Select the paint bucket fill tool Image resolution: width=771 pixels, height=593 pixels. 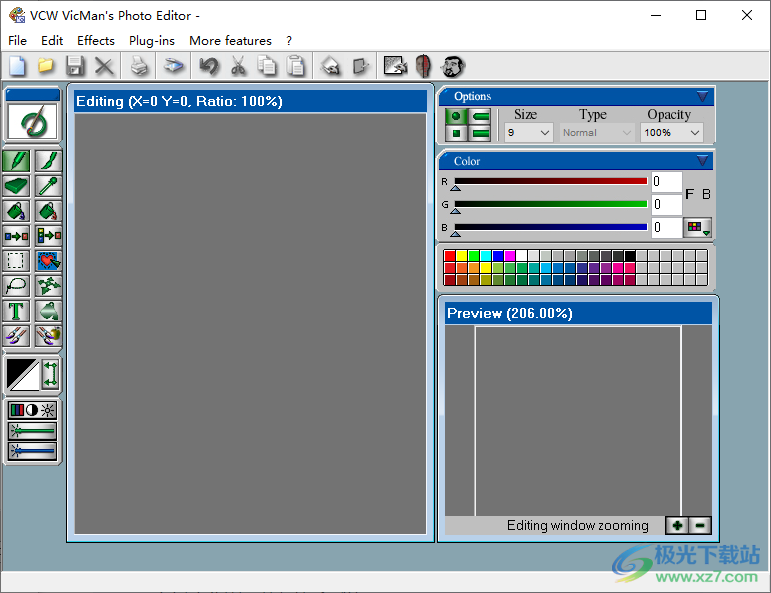[x=16, y=211]
